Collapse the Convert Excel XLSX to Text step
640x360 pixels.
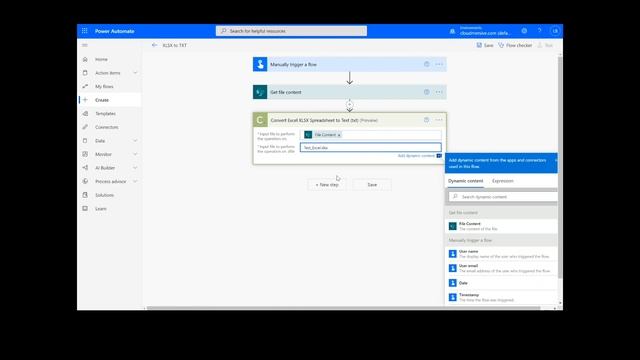[x=349, y=120]
